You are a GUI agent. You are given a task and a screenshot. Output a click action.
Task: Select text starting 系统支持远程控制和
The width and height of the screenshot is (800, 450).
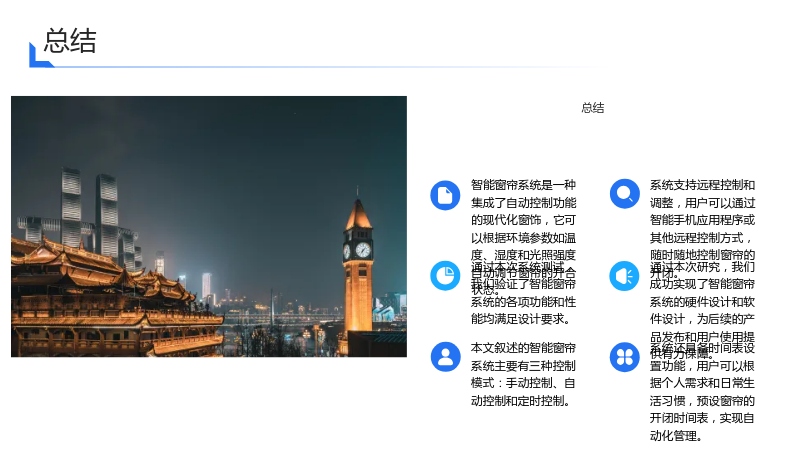702,229
